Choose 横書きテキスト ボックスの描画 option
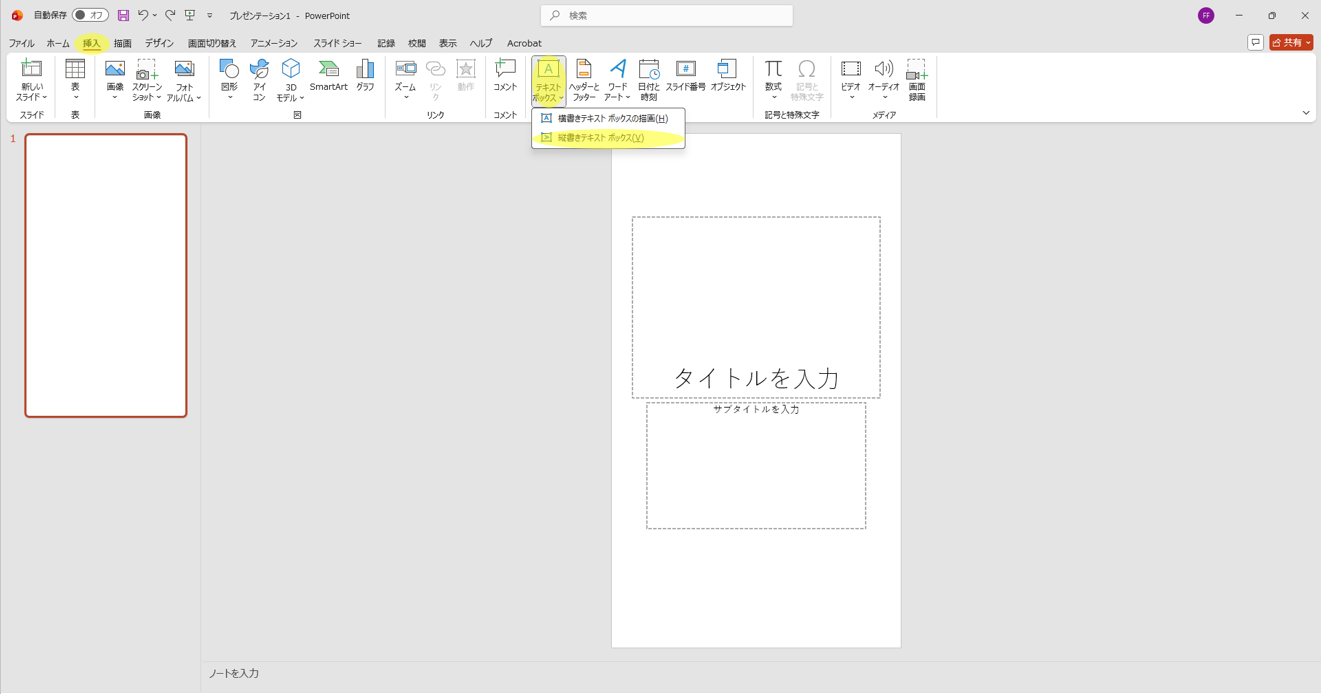The image size is (1321, 694). tap(612, 118)
